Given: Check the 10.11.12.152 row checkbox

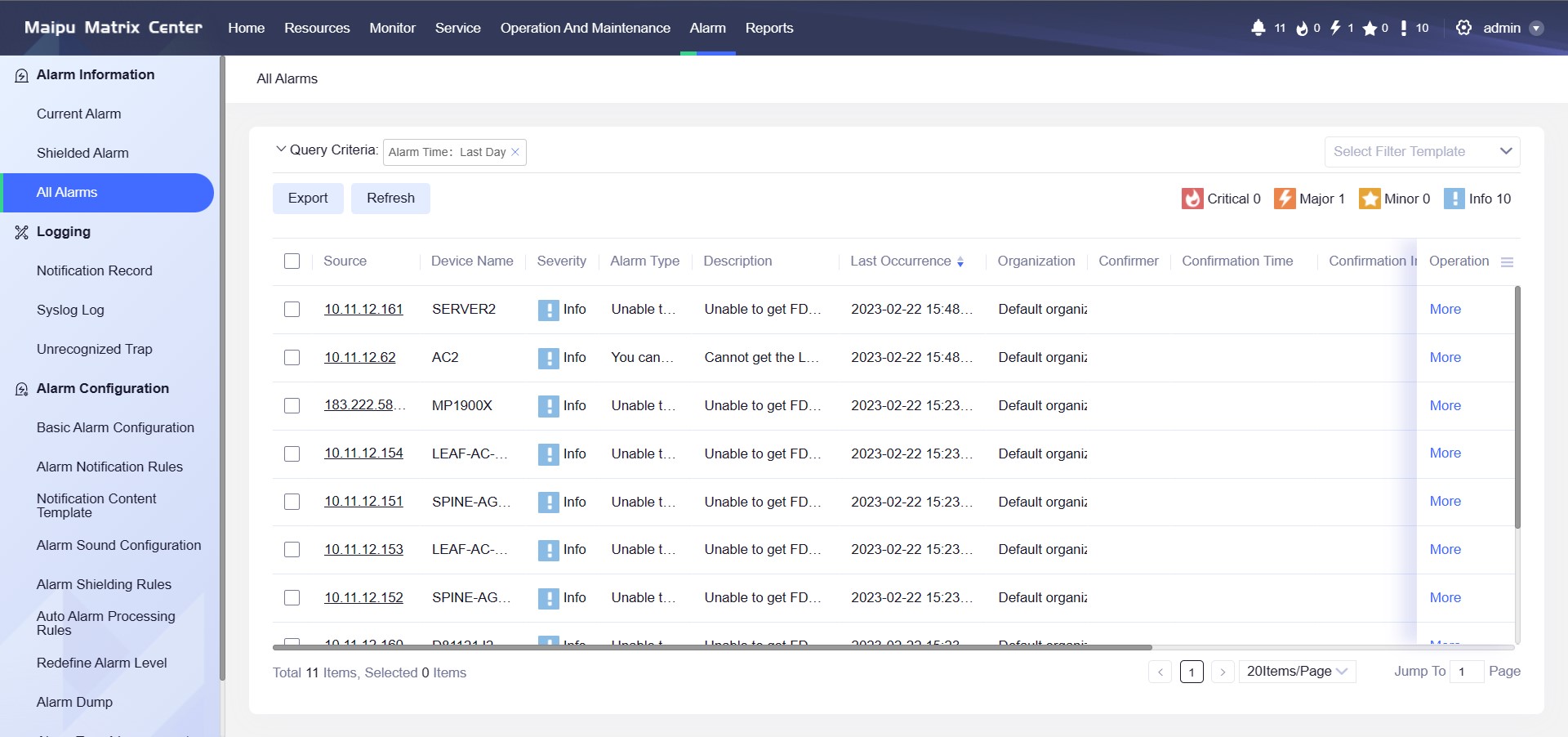Looking at the screenshot, I should point(292,597).
